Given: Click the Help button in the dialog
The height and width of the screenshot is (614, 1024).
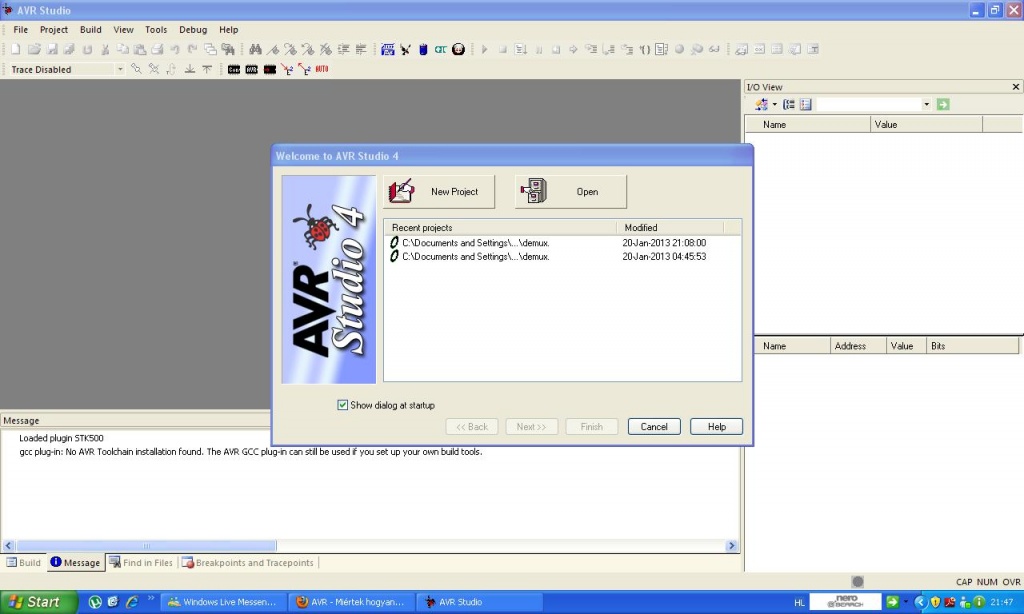Looking at the screenshot, I should tap(716, 427).
